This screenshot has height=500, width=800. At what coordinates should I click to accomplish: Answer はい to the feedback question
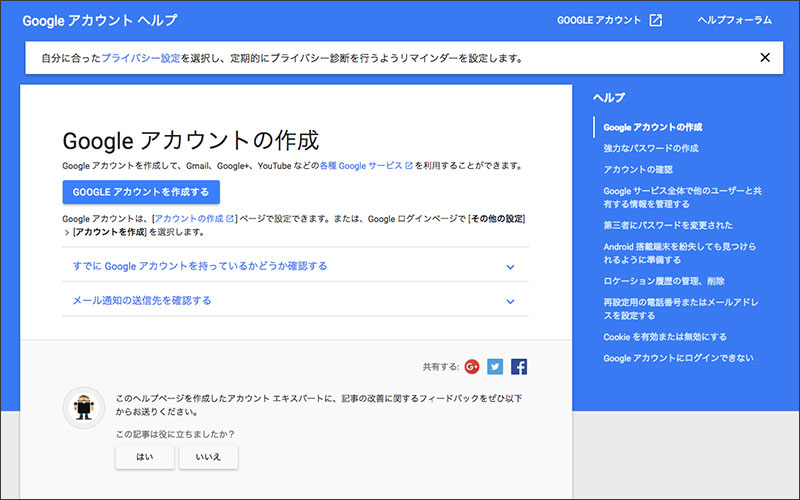coord(145,457)
